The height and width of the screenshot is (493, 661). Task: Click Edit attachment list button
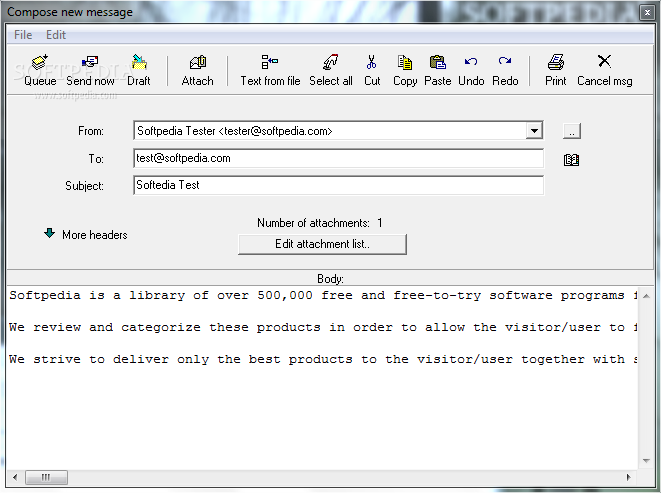(x=322, y=244)
